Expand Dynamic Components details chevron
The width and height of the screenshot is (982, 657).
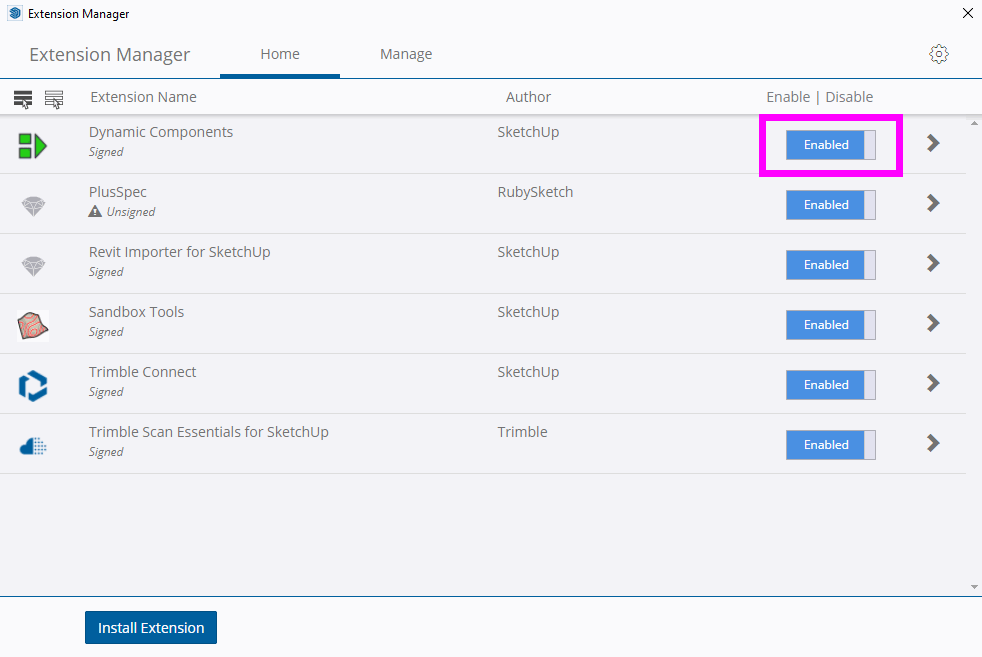[933, 143]
